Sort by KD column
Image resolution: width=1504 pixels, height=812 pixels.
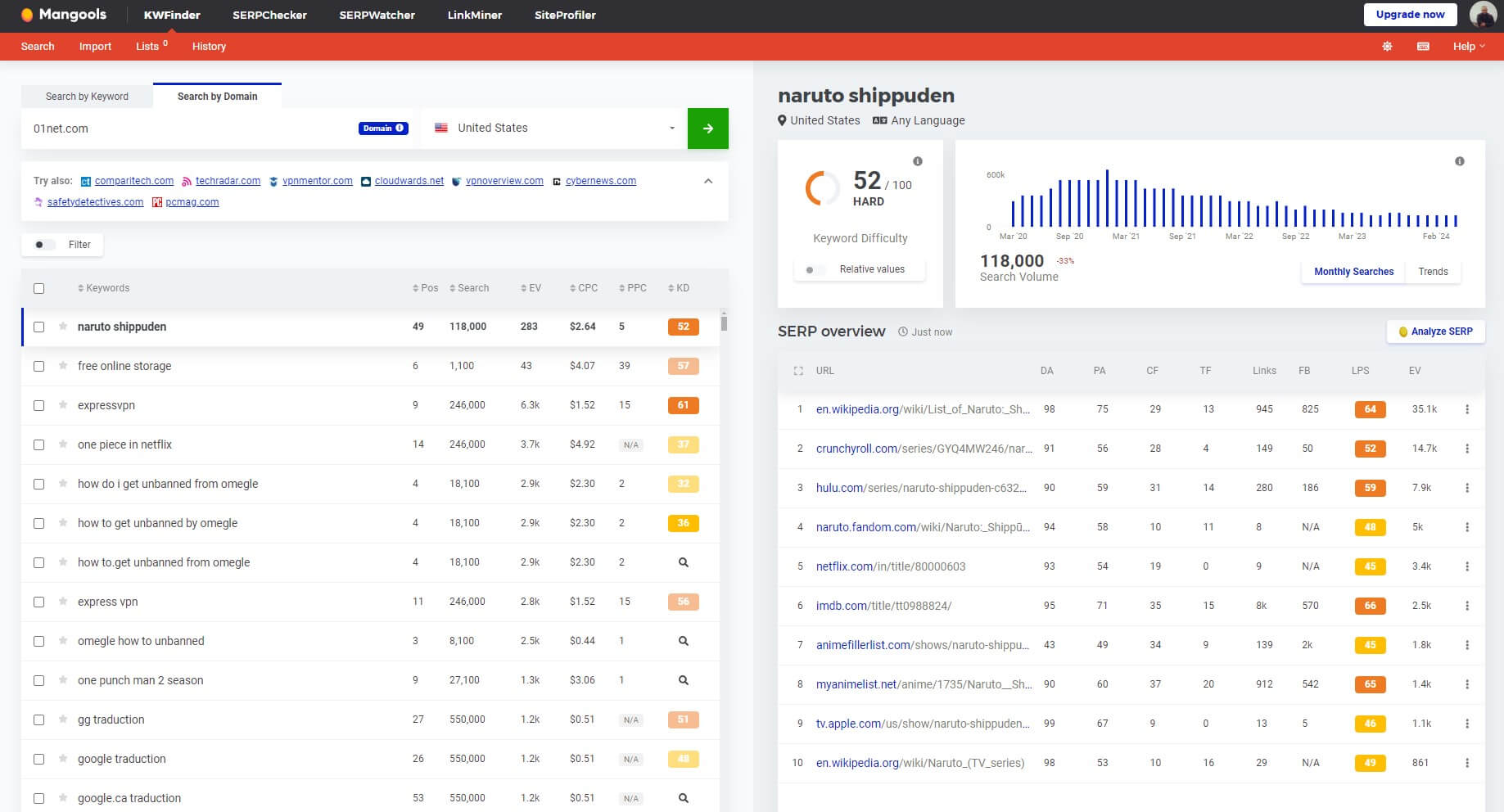(679, 288)
